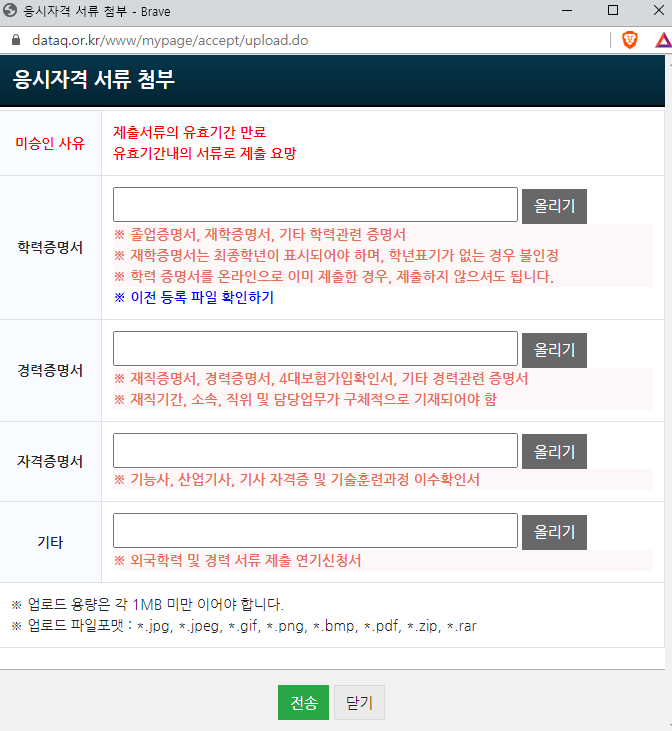Click the 4대보험가입확인서 note line
672x731 pixels.
(x=321, y=379)
